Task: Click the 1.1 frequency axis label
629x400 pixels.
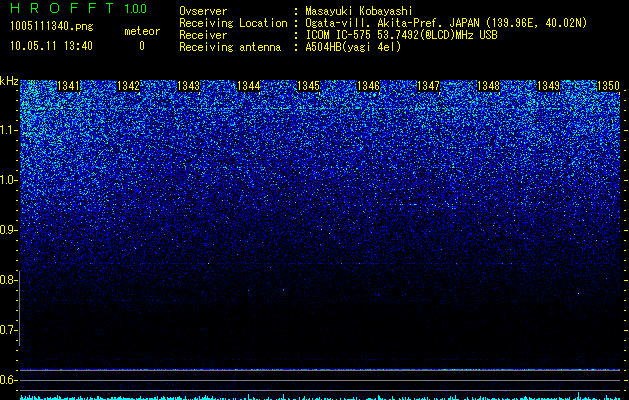Action: click(x=9, y=131)
